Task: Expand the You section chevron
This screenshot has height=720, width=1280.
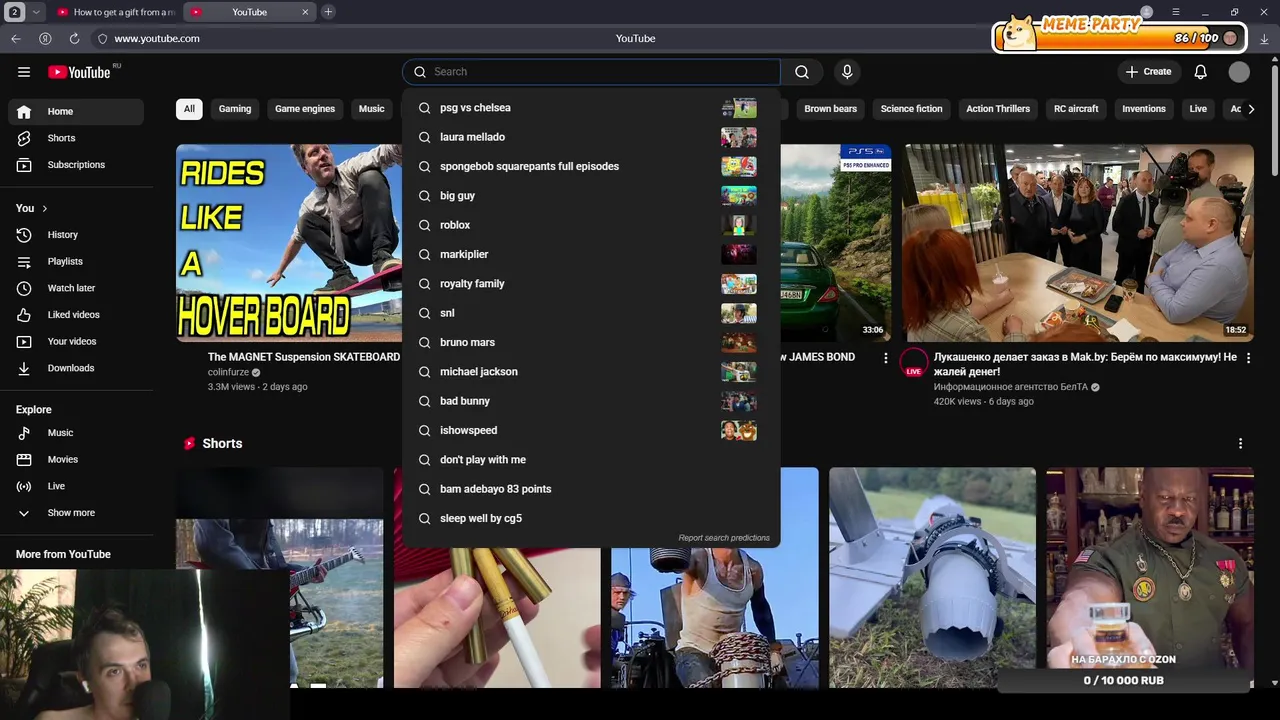Action: pyautogui.click(x=44, y=208)
